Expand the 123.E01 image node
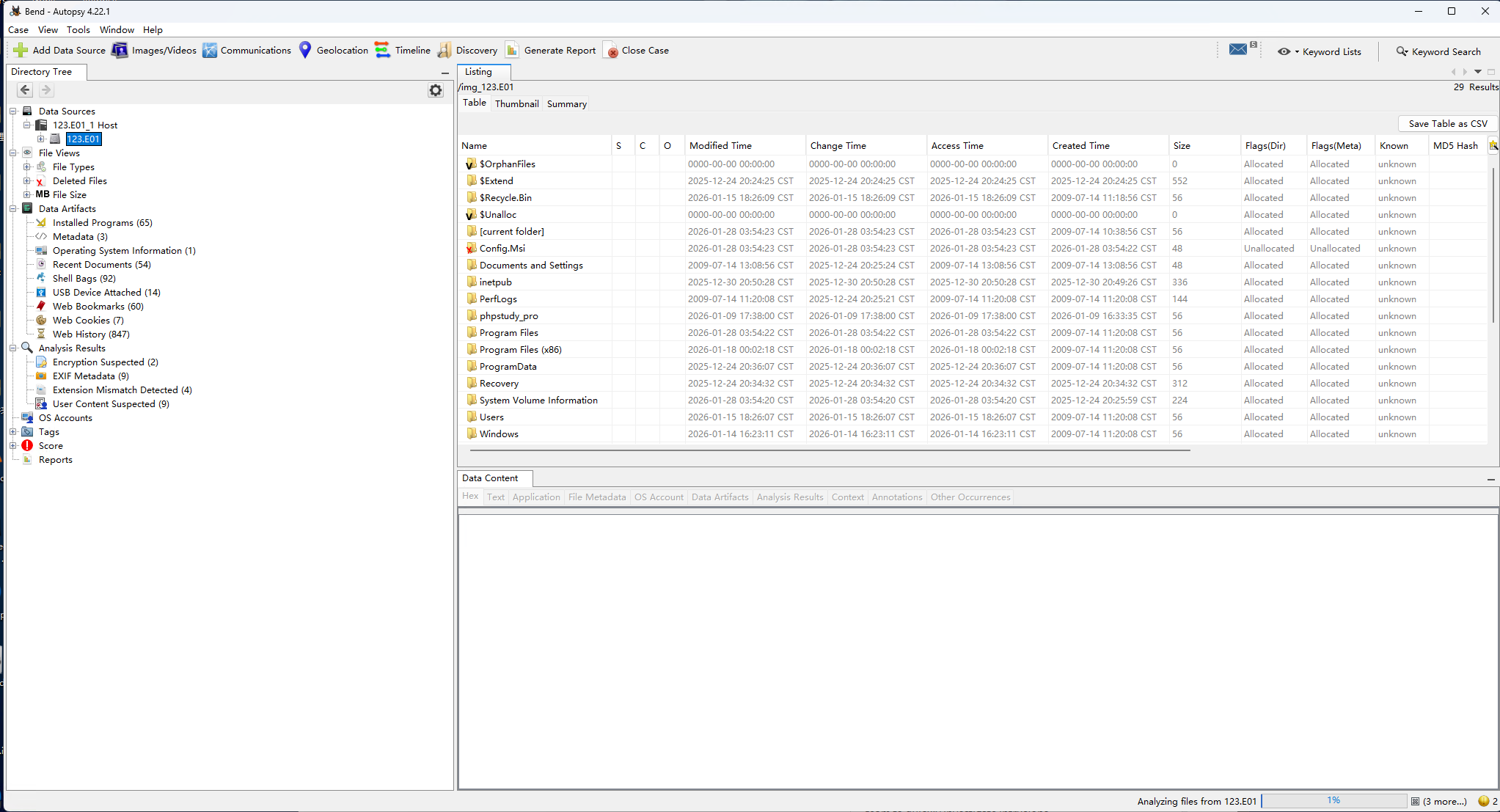Image resolution: width=1500 pixels, height=812 pixels. pos(42,139)
